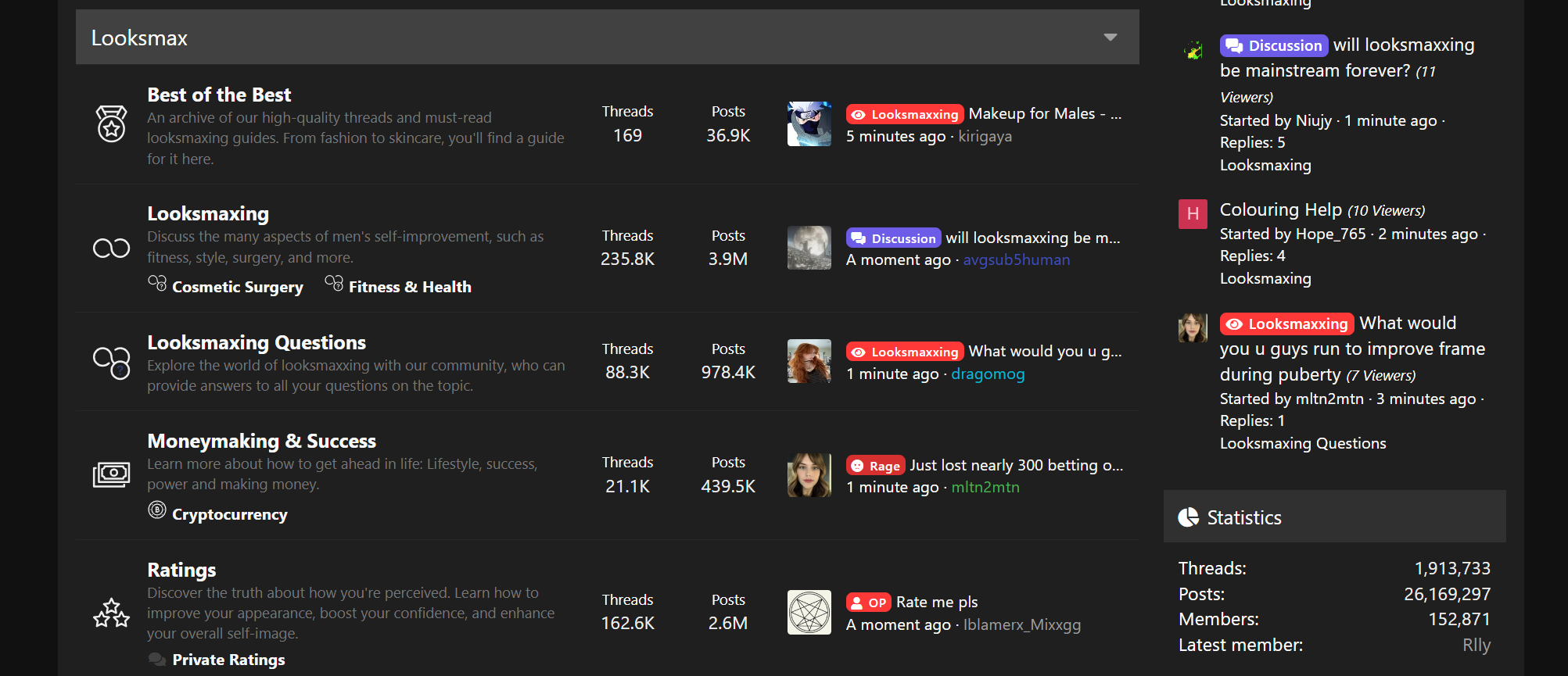Click Hope_765's red H avatar

tap(1193, 213)
